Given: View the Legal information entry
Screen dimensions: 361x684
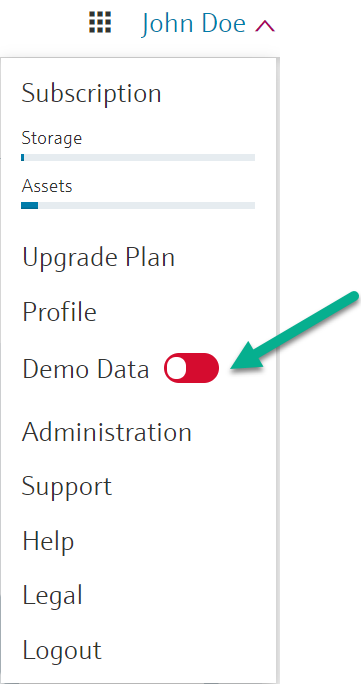Looking at the screenshot, I should click(x=52, y=595).
